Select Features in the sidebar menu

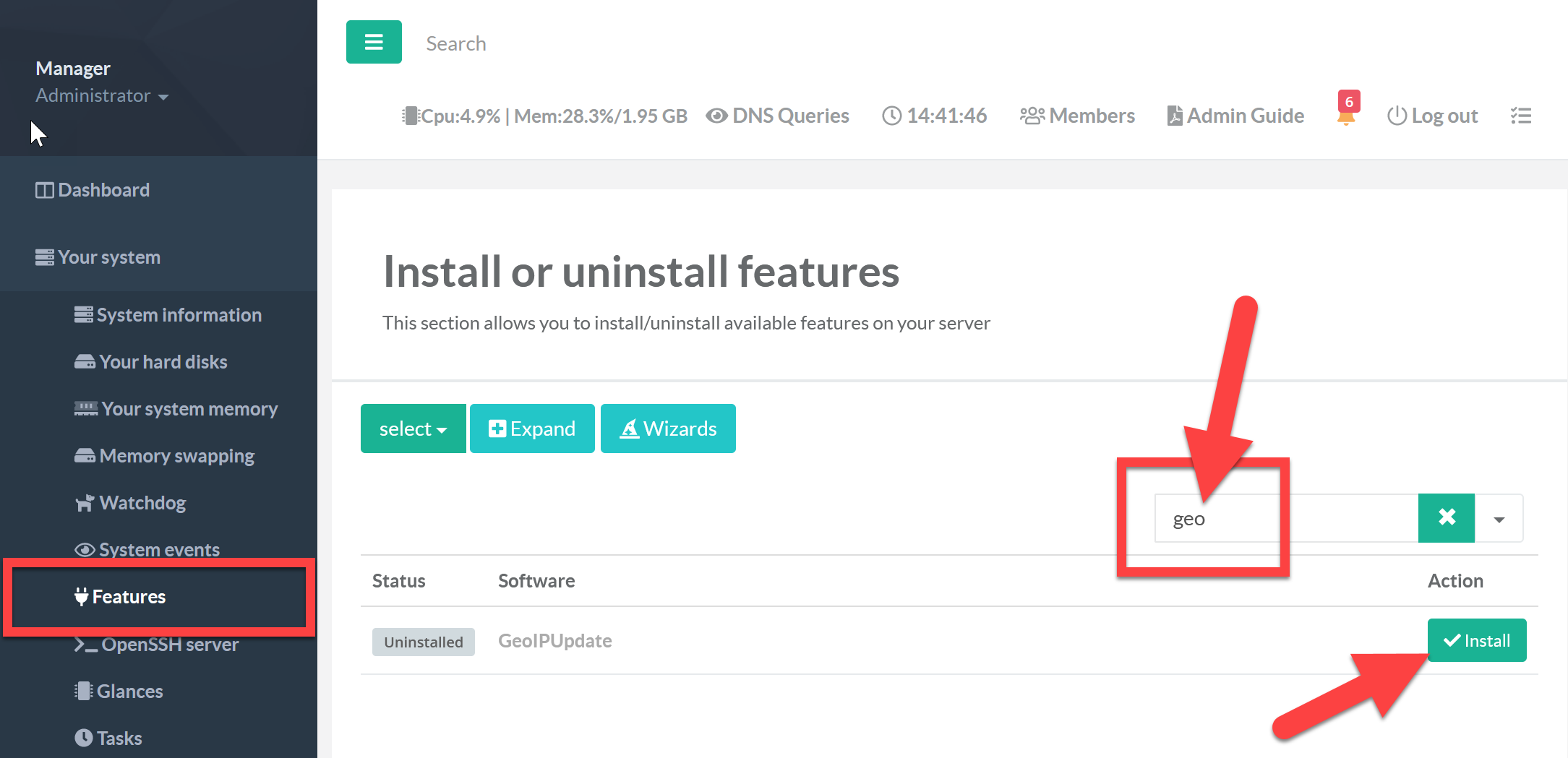(129, 597)
